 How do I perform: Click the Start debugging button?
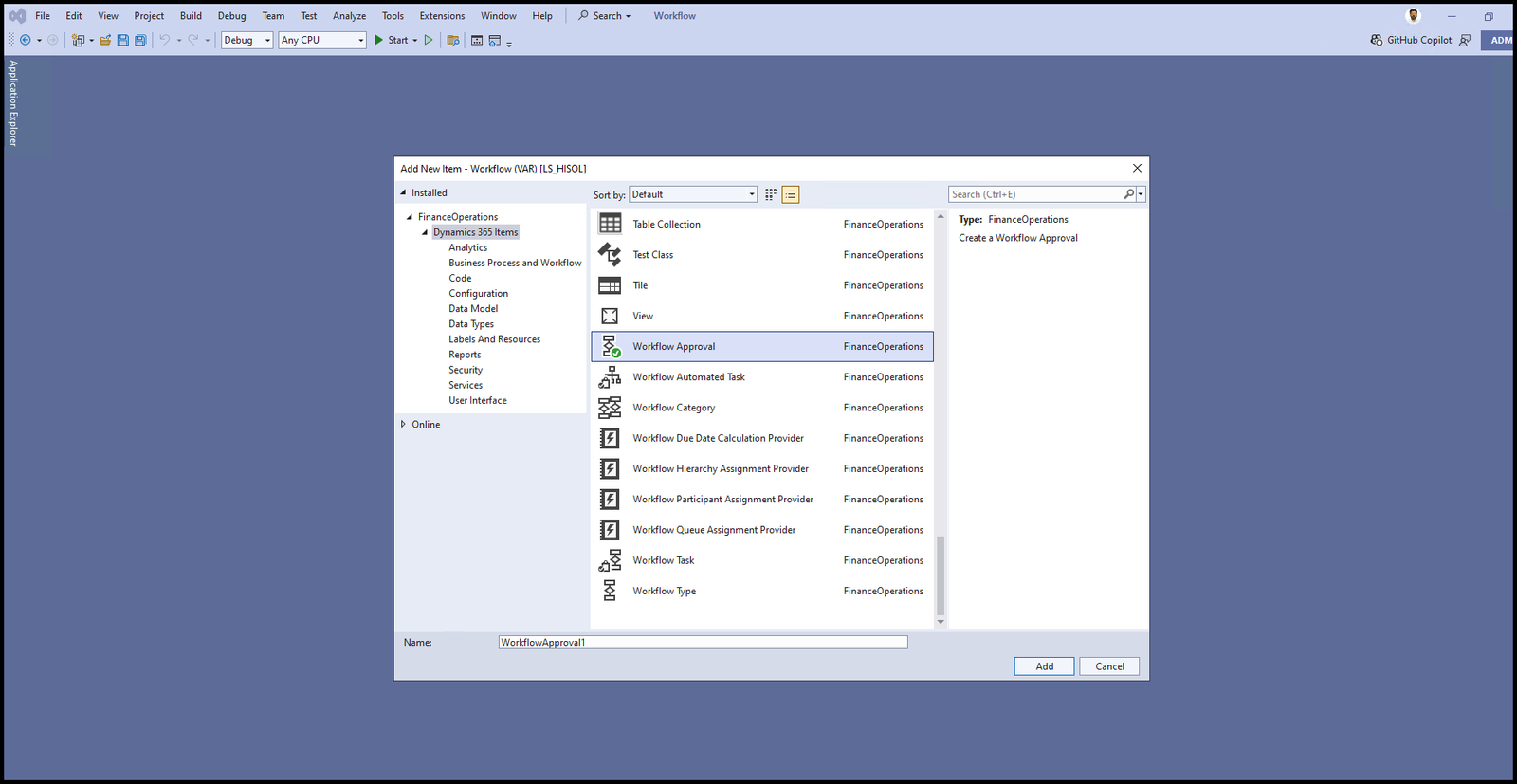coord(392,40)
